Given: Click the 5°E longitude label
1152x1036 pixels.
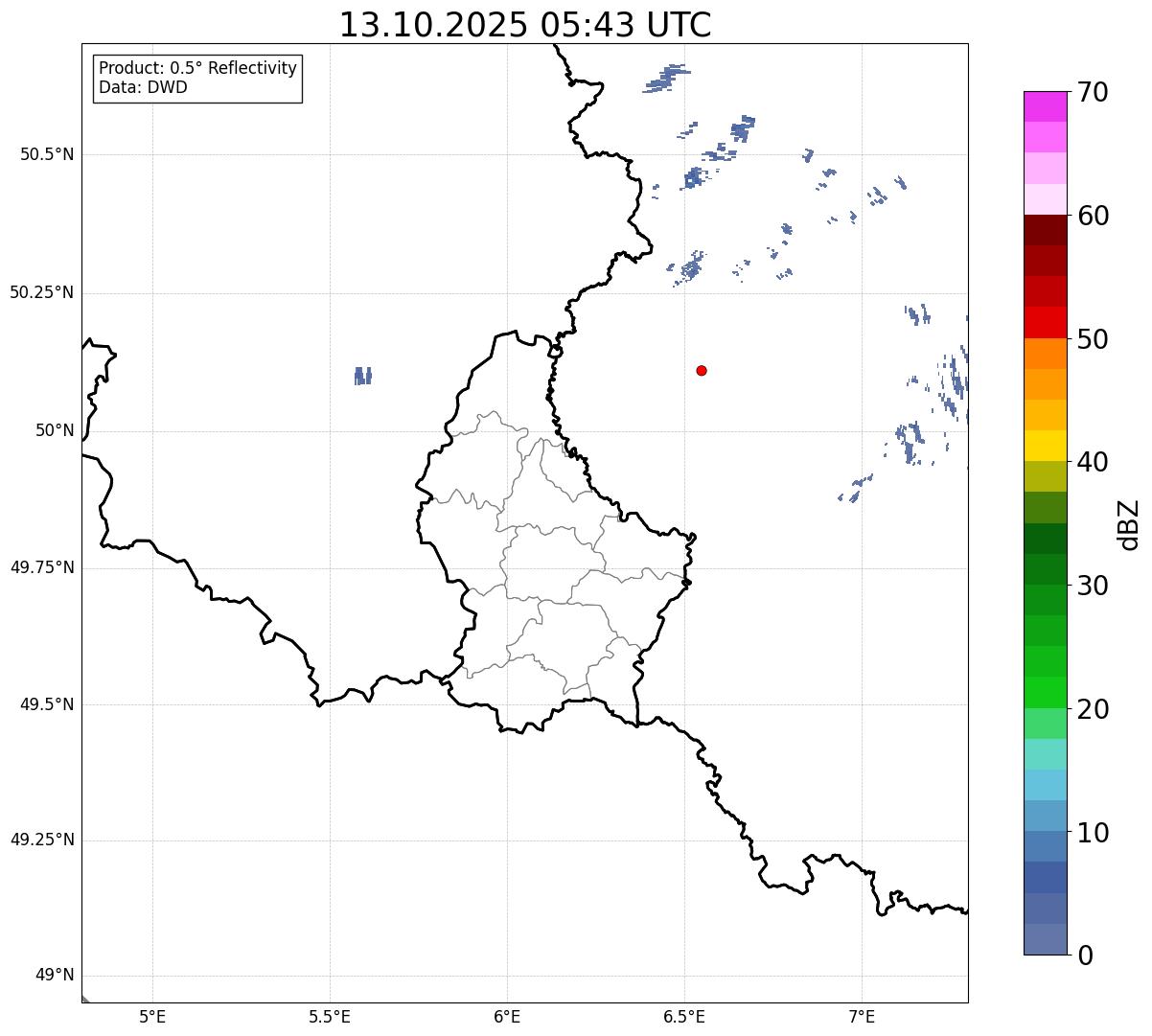Looking at the screenshot, I should tap(152, 1017).
